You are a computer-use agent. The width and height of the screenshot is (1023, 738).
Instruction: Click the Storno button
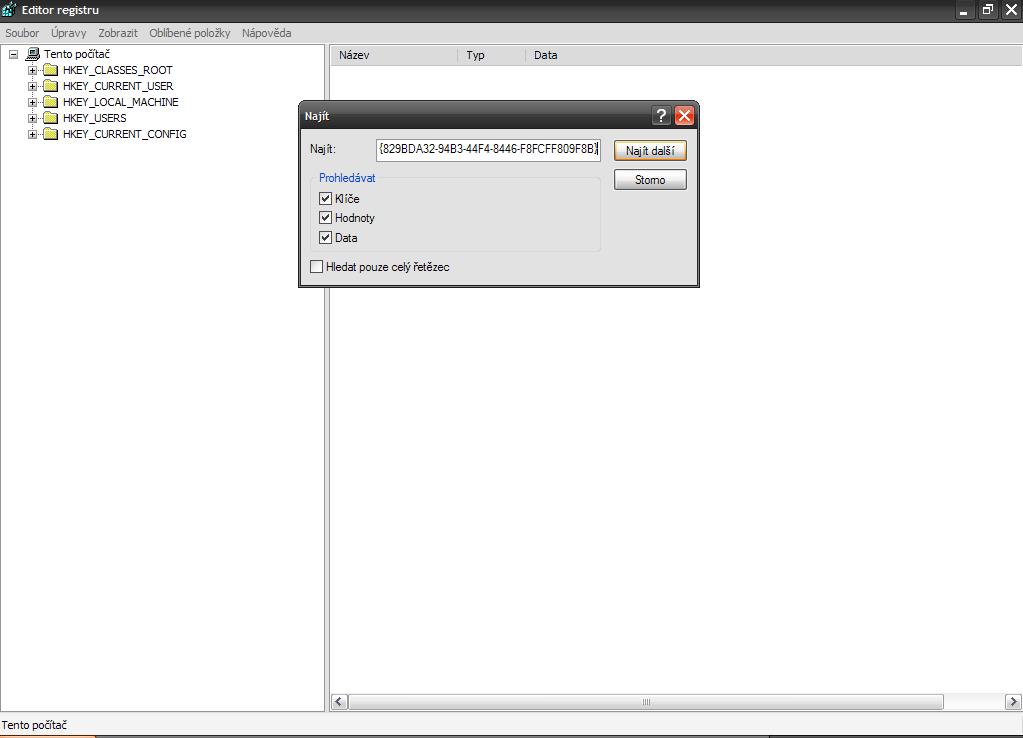point(650,179)
